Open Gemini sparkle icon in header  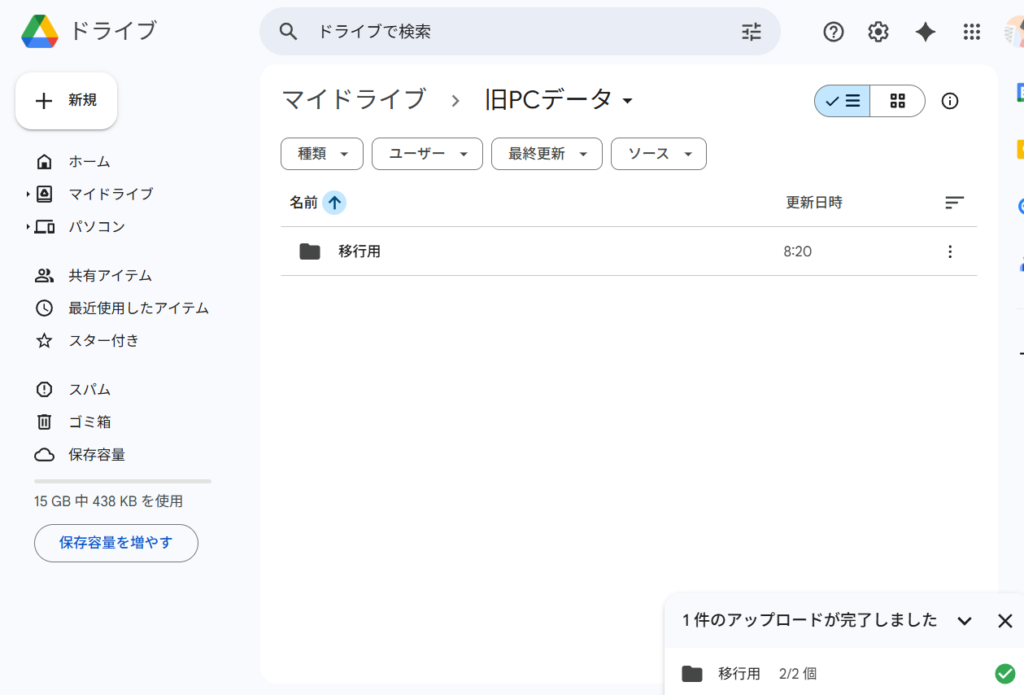(x=925, y=32)
